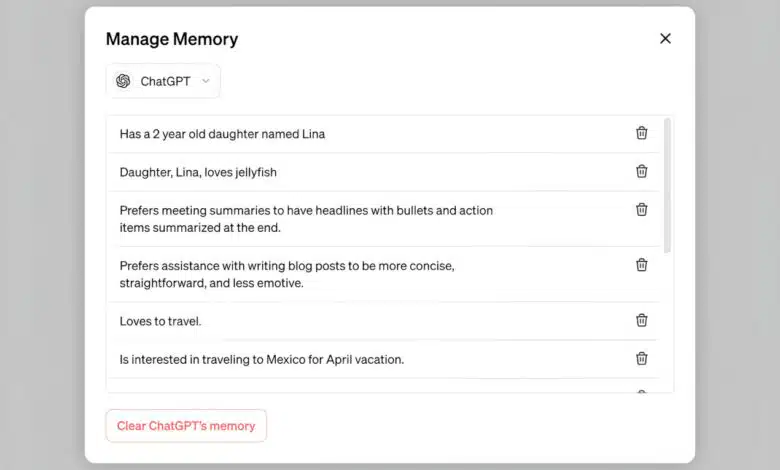Screen dimensions: 780x470
Task: Trash the blog posts writing preference memory
Action: [642, 265]
